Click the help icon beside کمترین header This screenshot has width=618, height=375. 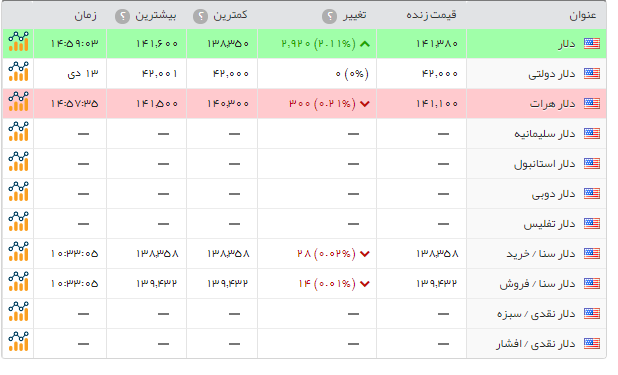click(201, 17)
